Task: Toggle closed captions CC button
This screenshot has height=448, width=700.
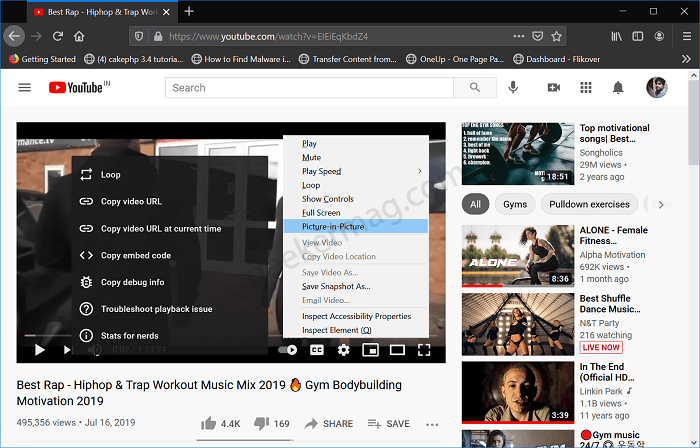Action: pos(317,350)
